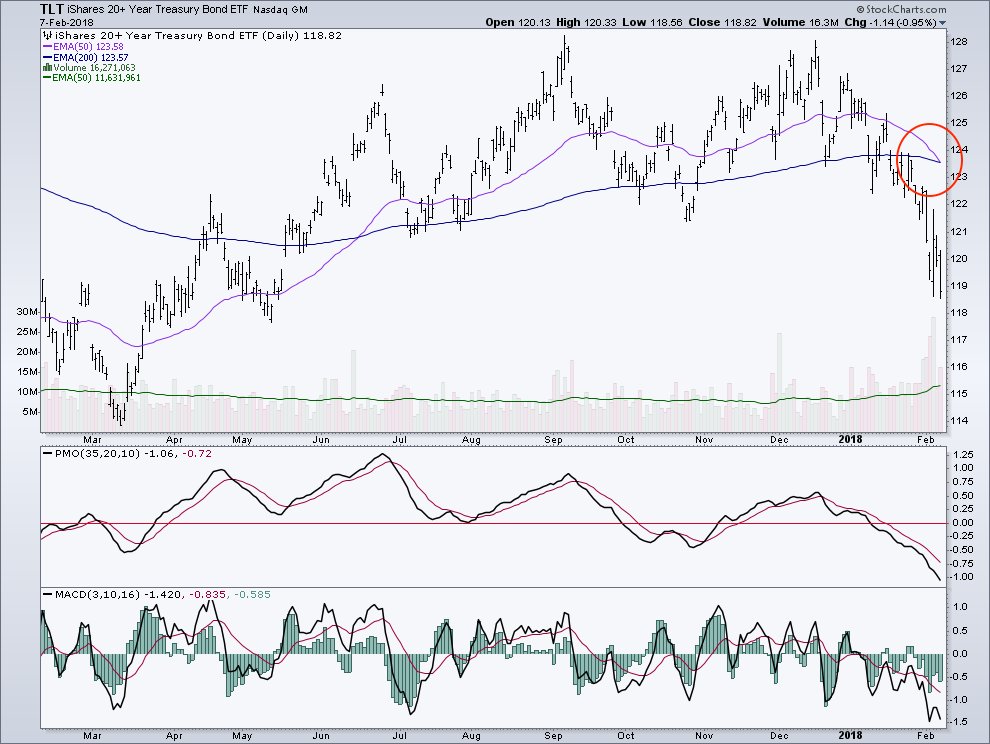The width and height of the screenshot is (990, 744).
Task: Click the 2018 marker on price time axis
Action: (x=850, y=439)
